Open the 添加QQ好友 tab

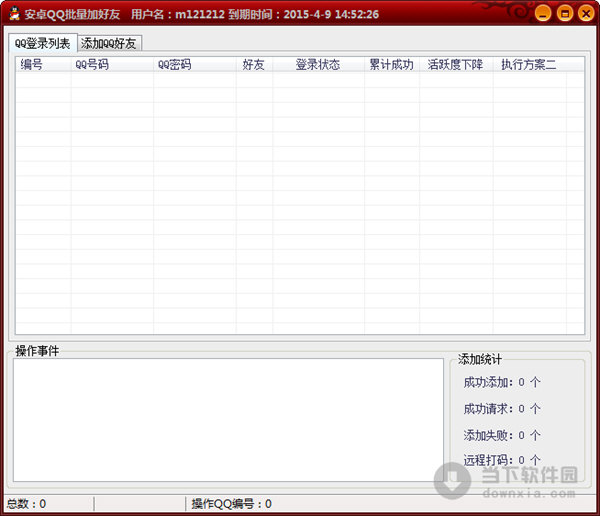point(109,43)
